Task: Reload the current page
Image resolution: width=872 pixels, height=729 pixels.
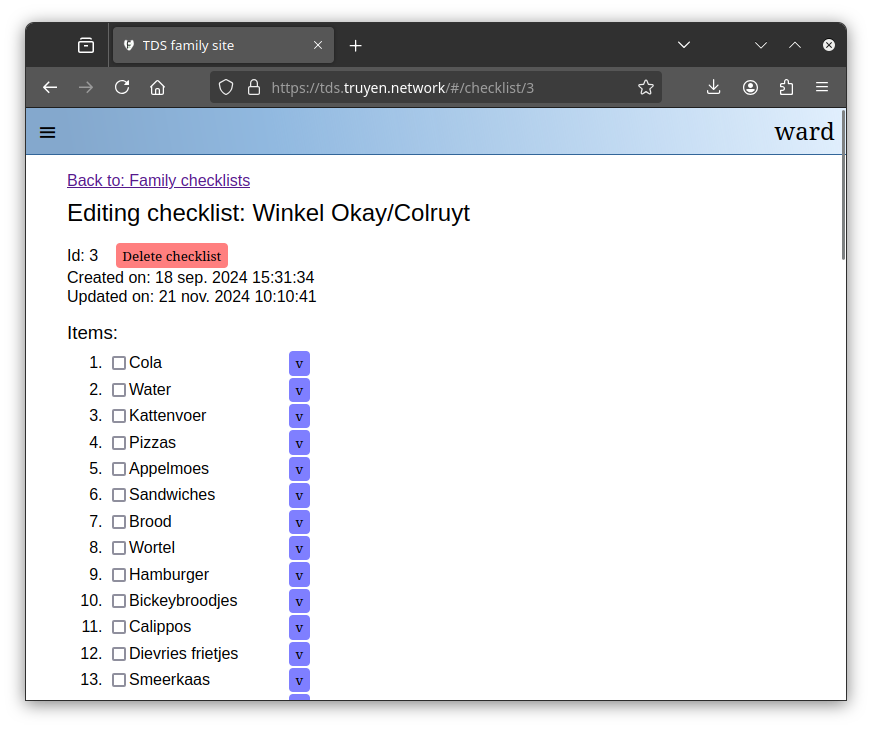Action: click(x=121, y=87)
